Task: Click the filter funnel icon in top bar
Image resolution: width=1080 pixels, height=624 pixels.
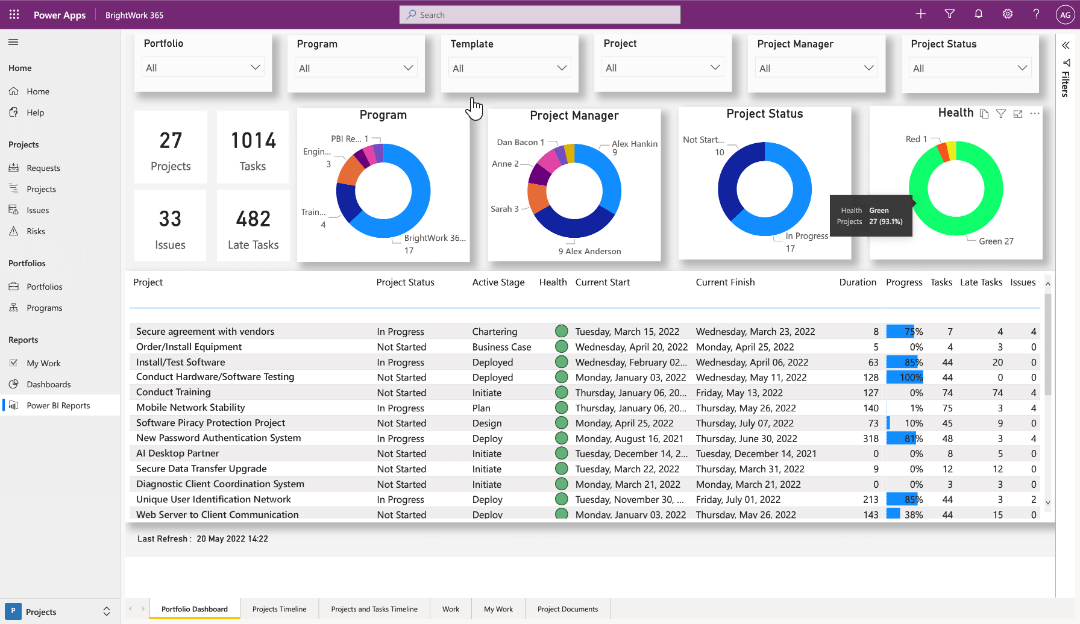Action: click(x=948, y=14)
